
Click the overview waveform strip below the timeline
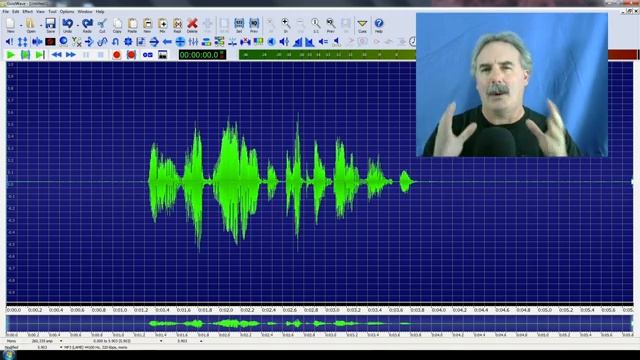[x=320, y=324]
